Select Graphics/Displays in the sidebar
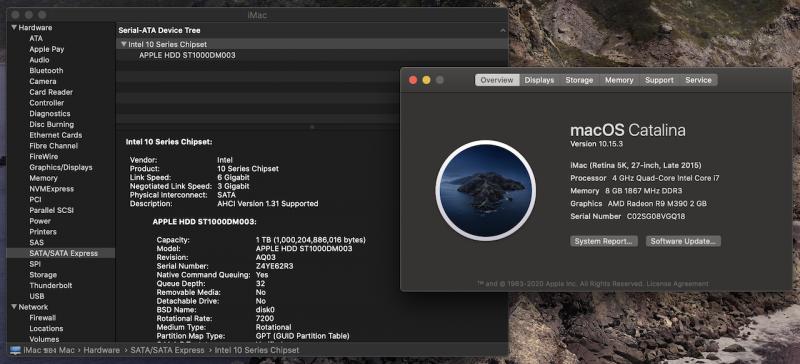The image size is (800, 364). (x=61, y=167)
